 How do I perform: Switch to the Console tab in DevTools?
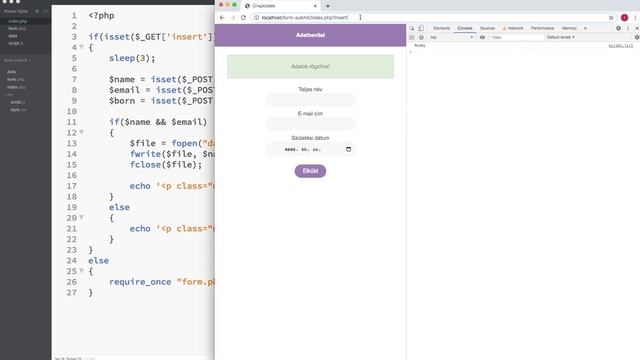(464, 28)
